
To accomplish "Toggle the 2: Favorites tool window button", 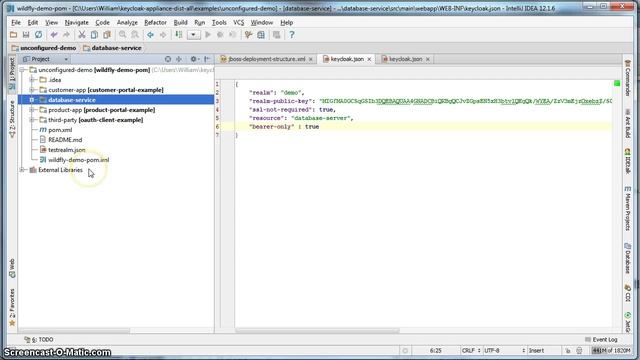I will coord(12,307).
